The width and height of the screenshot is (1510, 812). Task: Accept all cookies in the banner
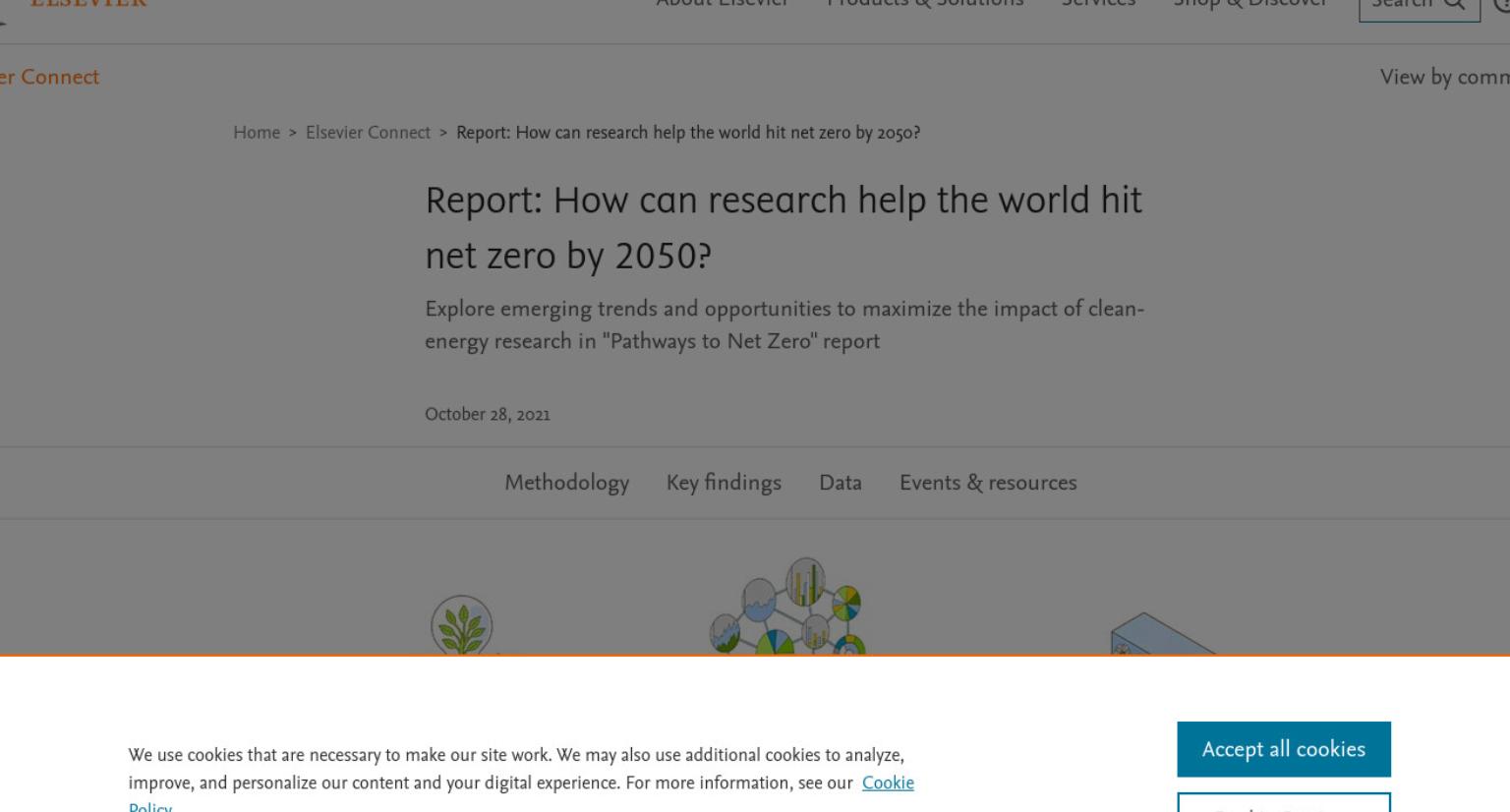pyautogui.click(x=1284, y=749)
